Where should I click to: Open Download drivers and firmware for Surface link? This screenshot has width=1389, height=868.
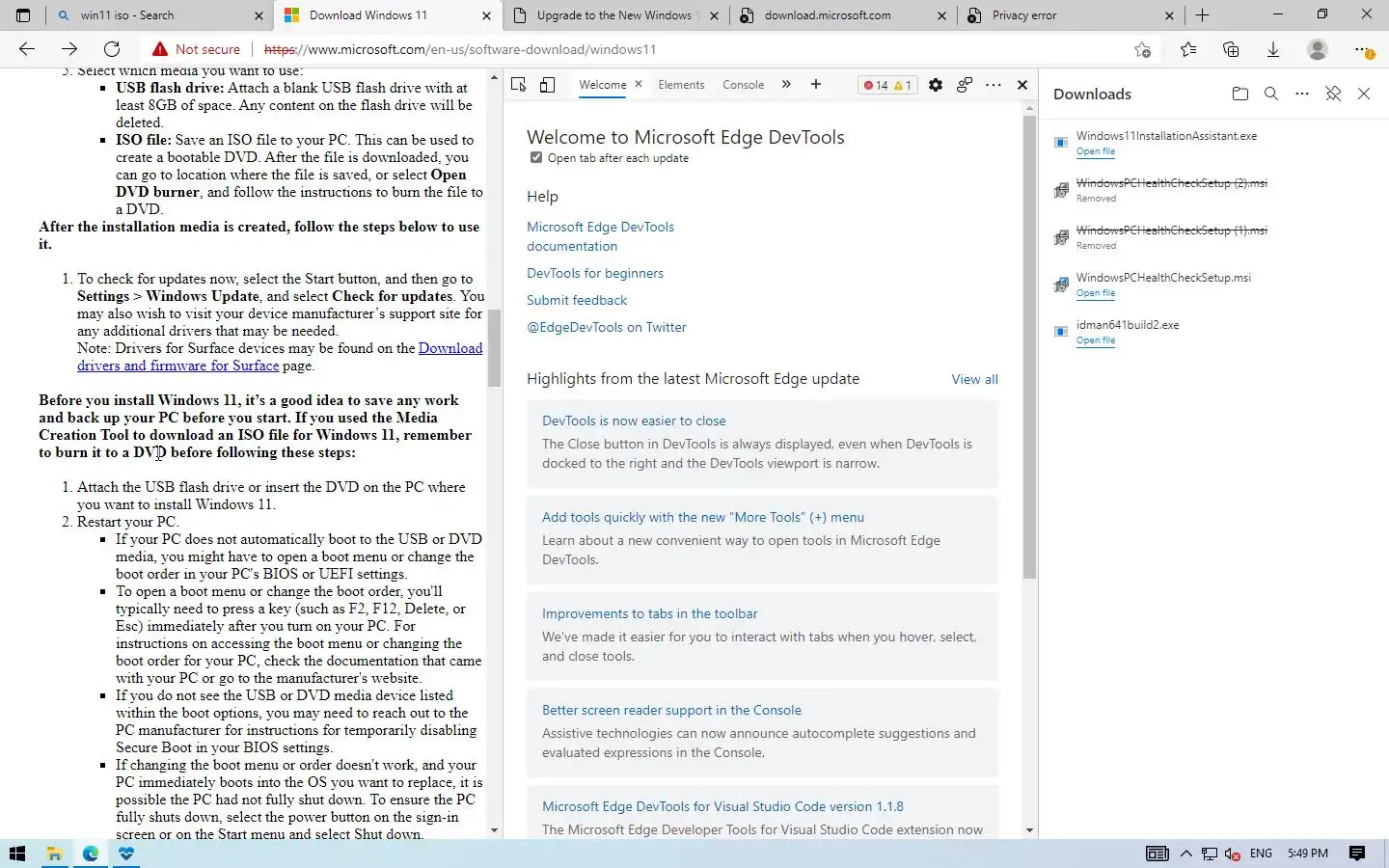280,357
